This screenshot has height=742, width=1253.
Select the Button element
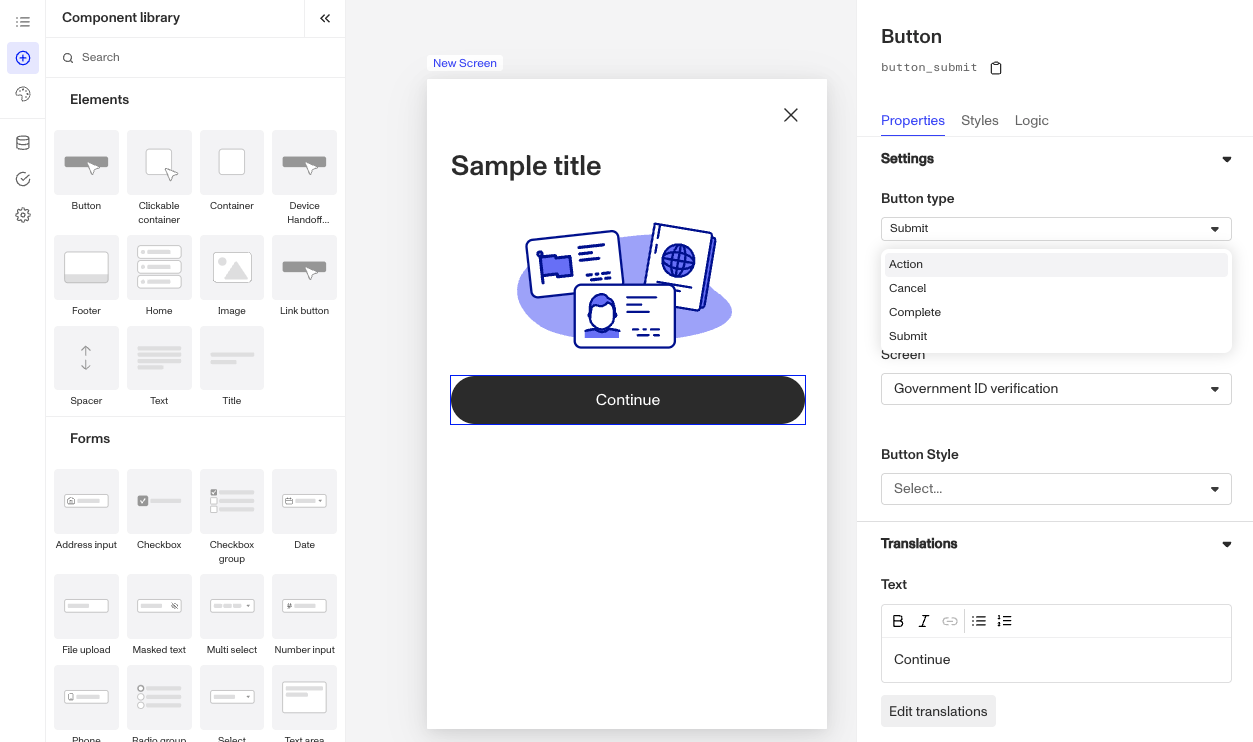(86, 171)
